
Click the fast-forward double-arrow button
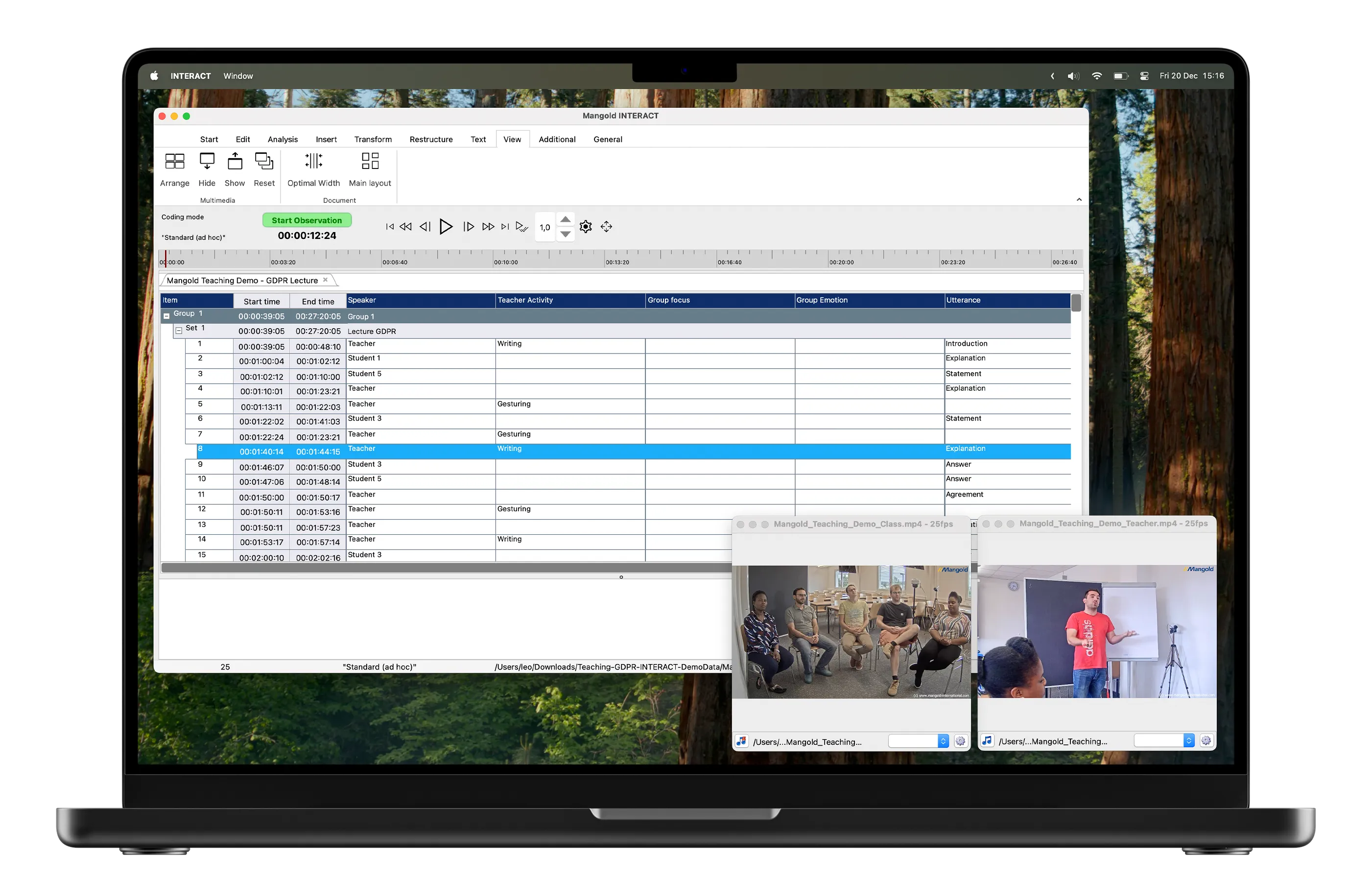pos(488,227)
